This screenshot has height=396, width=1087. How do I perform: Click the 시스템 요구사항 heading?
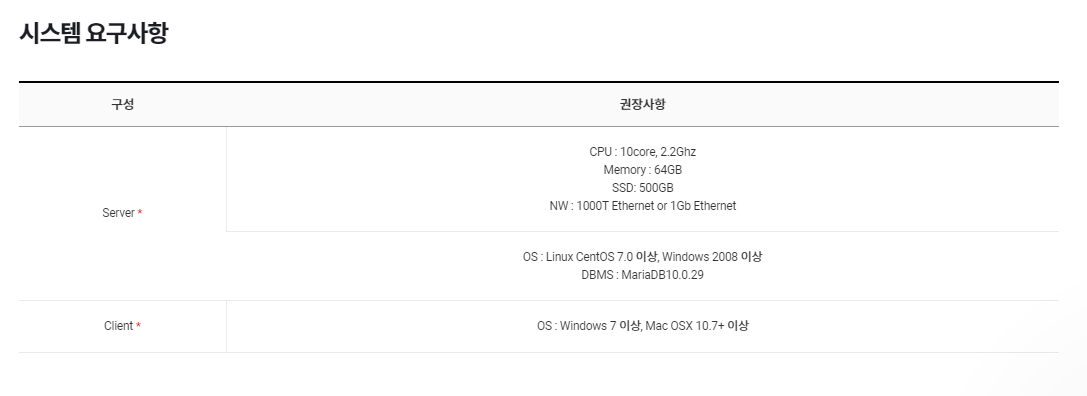[93, 33]
